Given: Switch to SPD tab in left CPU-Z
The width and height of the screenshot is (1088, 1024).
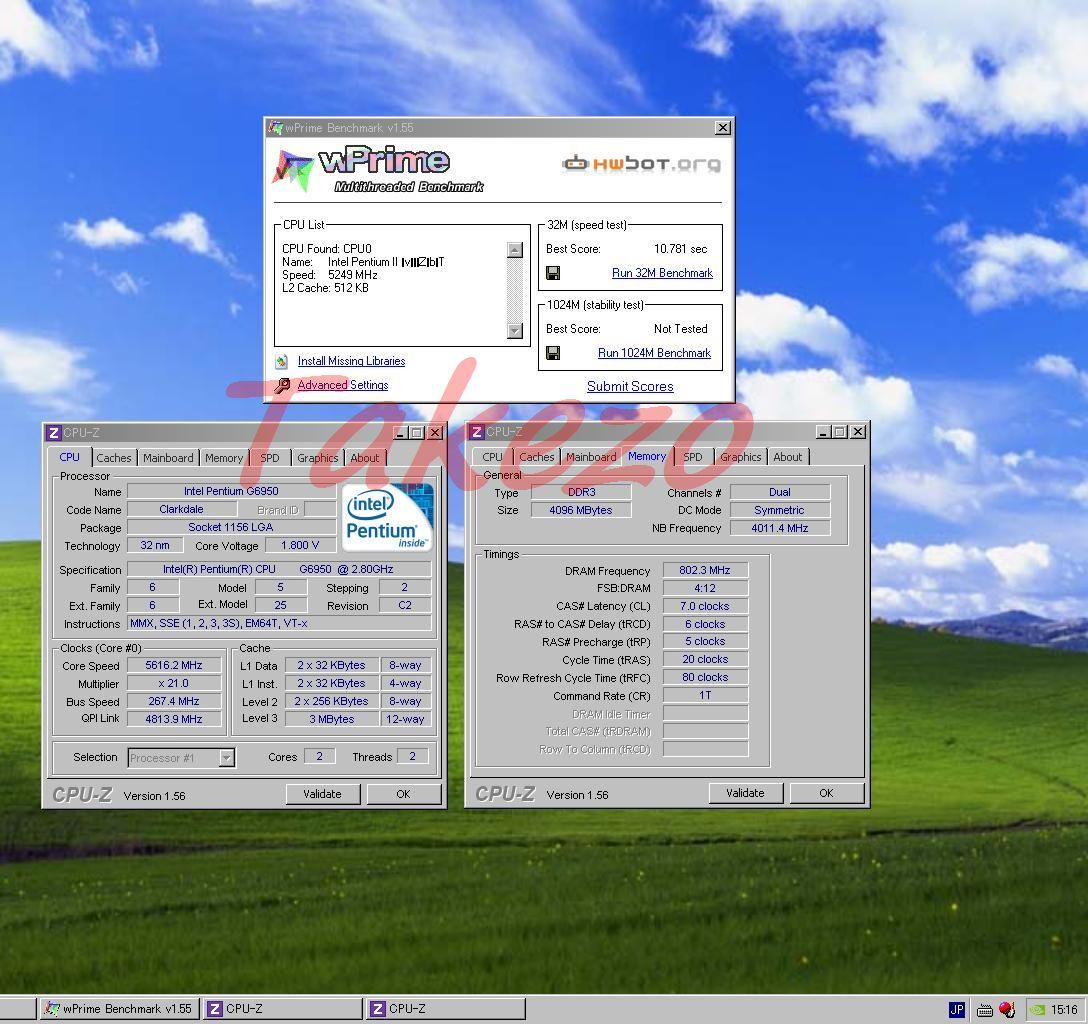Looking at the screenshot, I should pos(270,458).
